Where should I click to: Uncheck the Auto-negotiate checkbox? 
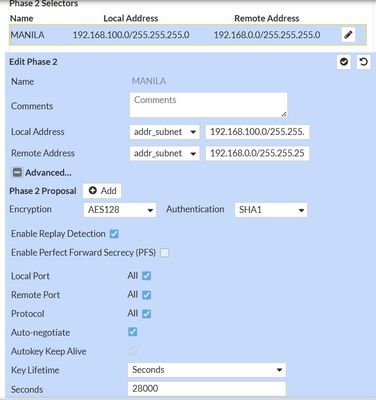(x=132, y=332)
